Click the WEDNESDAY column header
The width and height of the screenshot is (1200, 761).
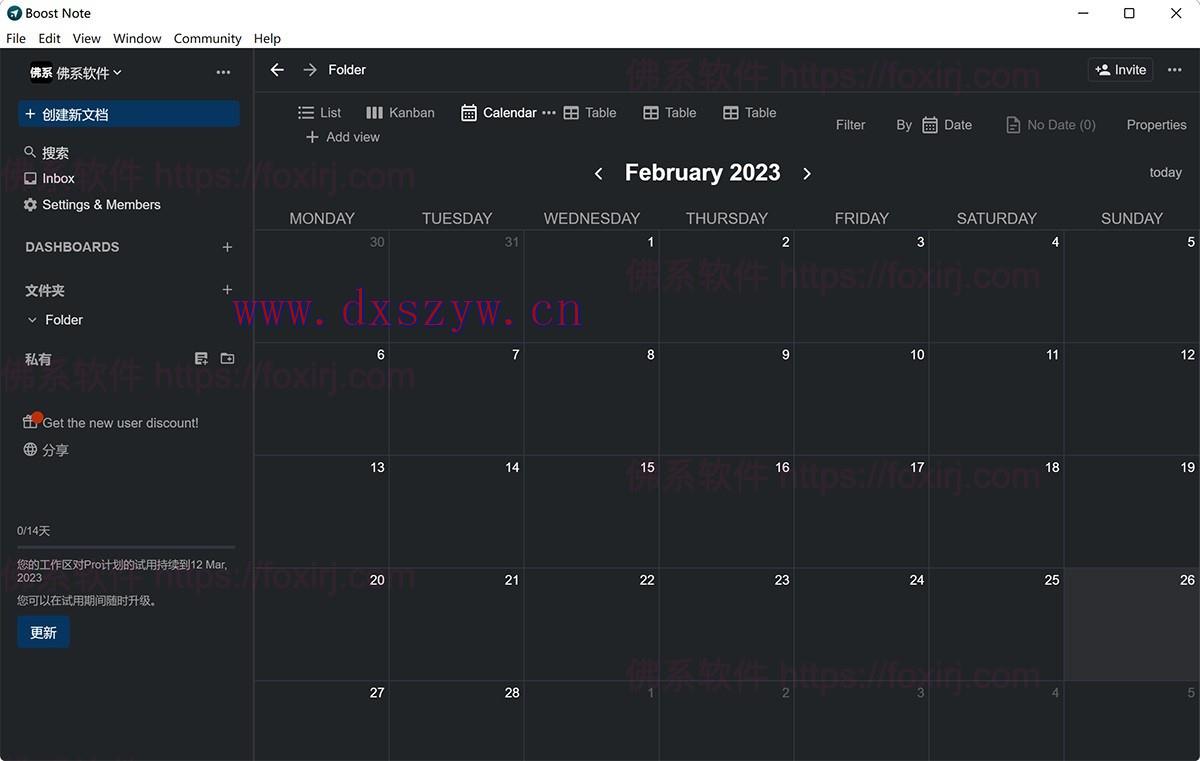(592, 218)
